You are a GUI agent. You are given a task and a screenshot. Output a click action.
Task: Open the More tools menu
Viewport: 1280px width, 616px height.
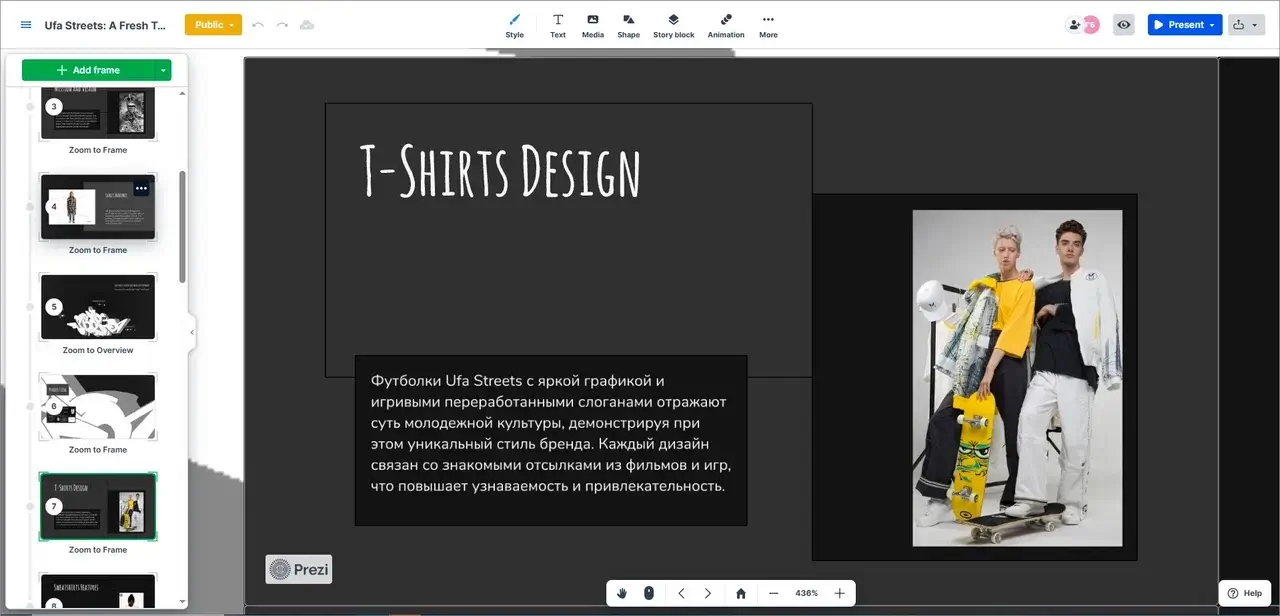pos(768,25)
